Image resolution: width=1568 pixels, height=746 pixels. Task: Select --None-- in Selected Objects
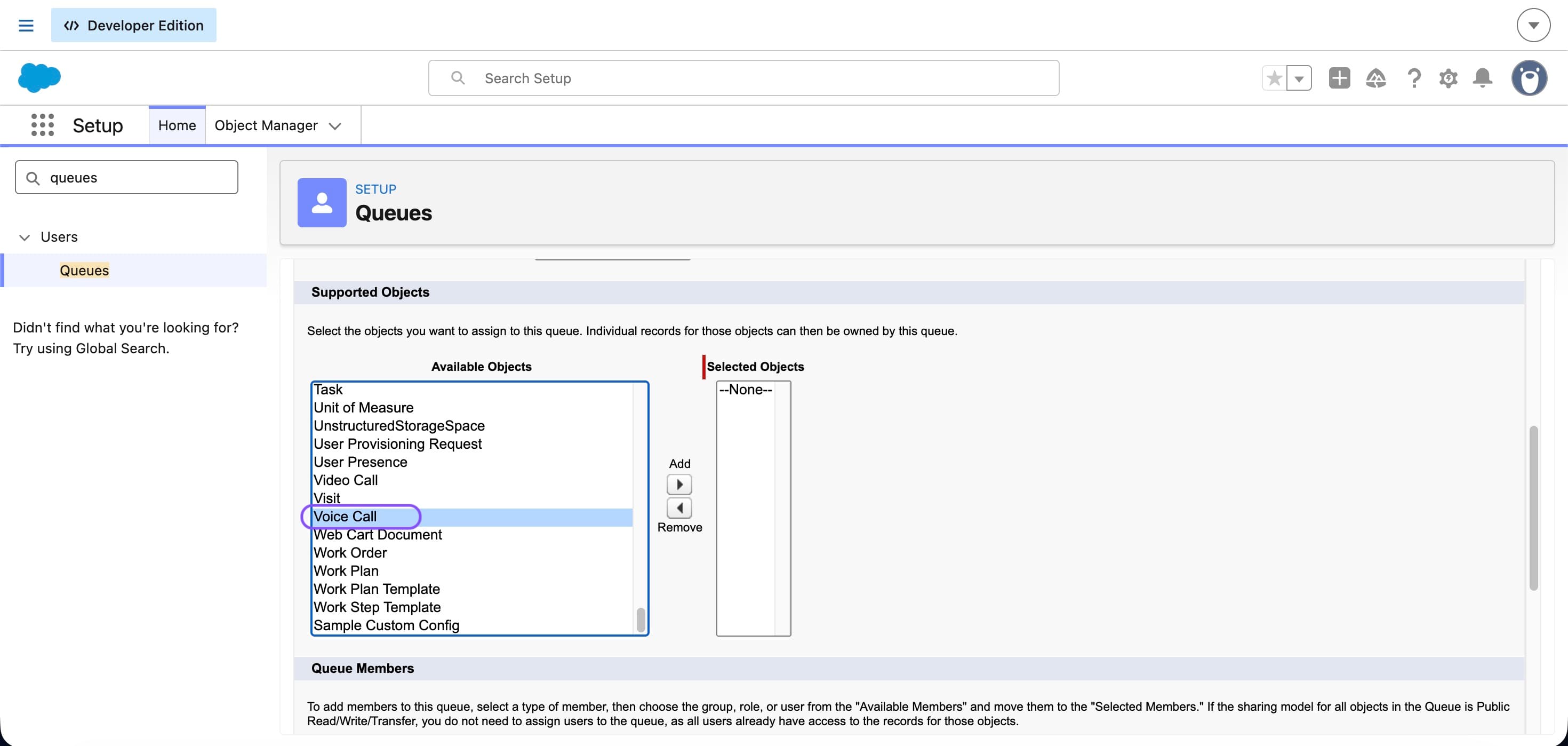746,390
